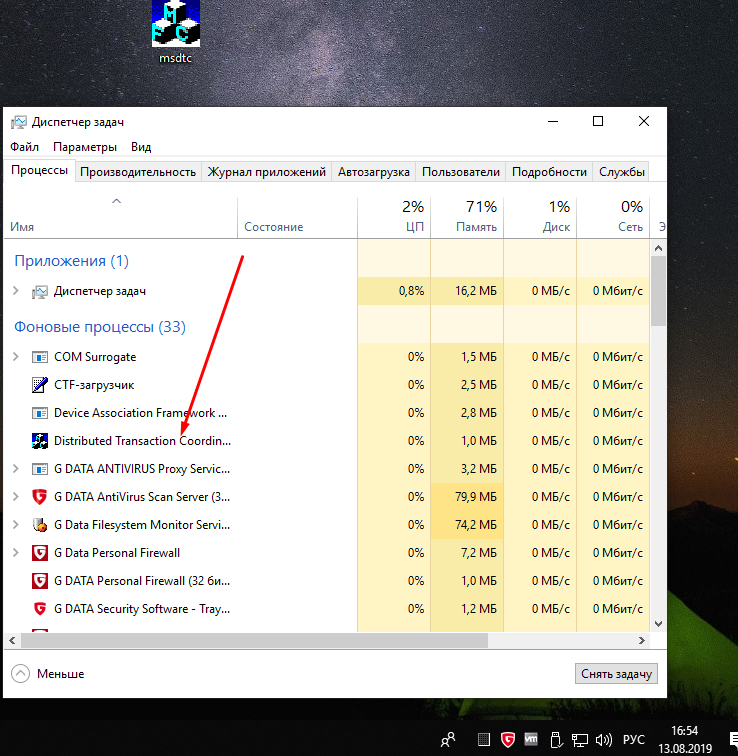Click safely remove hardware tray icon
Screen dimensions: 738x756
(x=555, y=739)
